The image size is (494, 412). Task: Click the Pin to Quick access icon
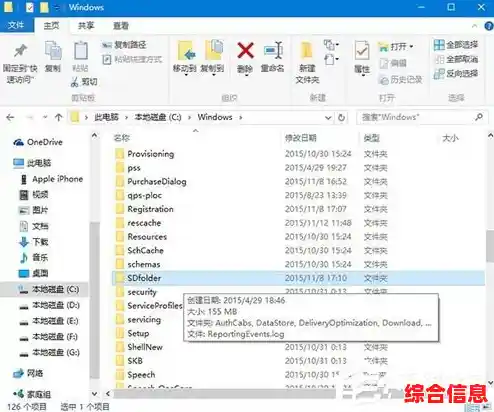(20, 51)
